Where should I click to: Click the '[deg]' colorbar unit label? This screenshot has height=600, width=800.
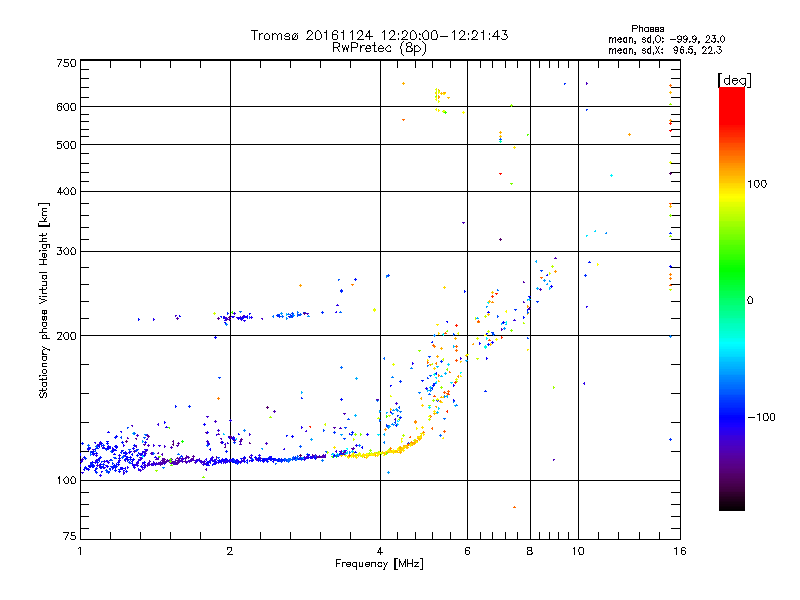pyautogui.click(x=734, y=80)
